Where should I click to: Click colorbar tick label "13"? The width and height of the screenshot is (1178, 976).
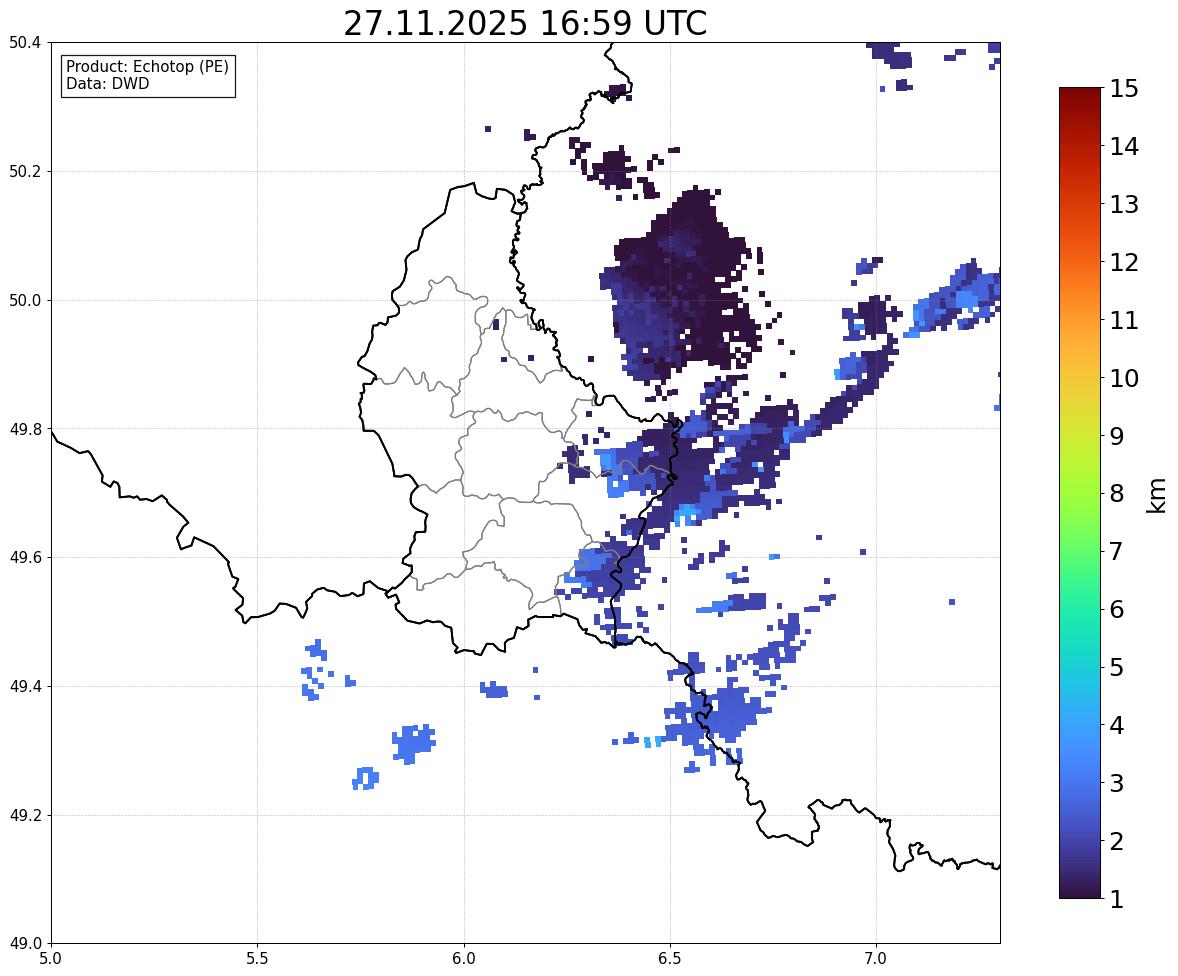click(1124, 204)
